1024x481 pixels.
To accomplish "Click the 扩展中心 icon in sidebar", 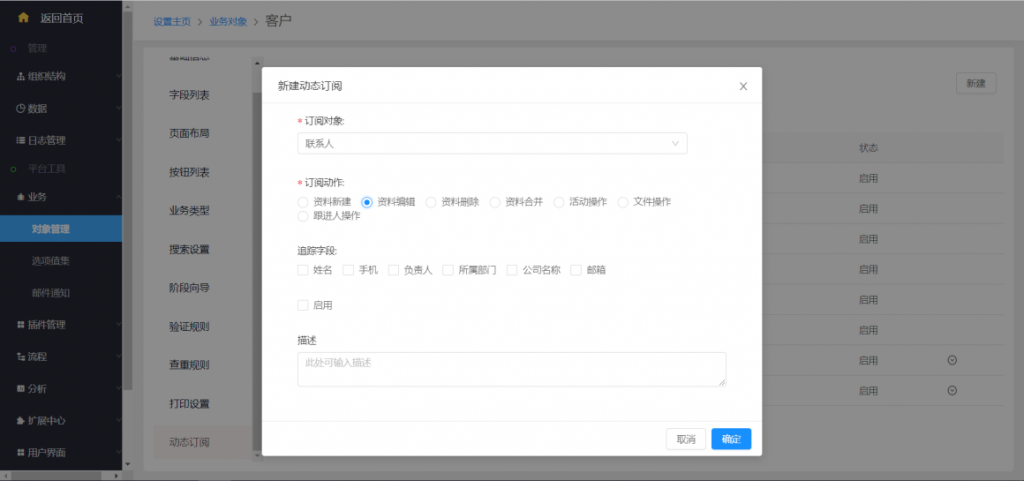I will (21, 420).
